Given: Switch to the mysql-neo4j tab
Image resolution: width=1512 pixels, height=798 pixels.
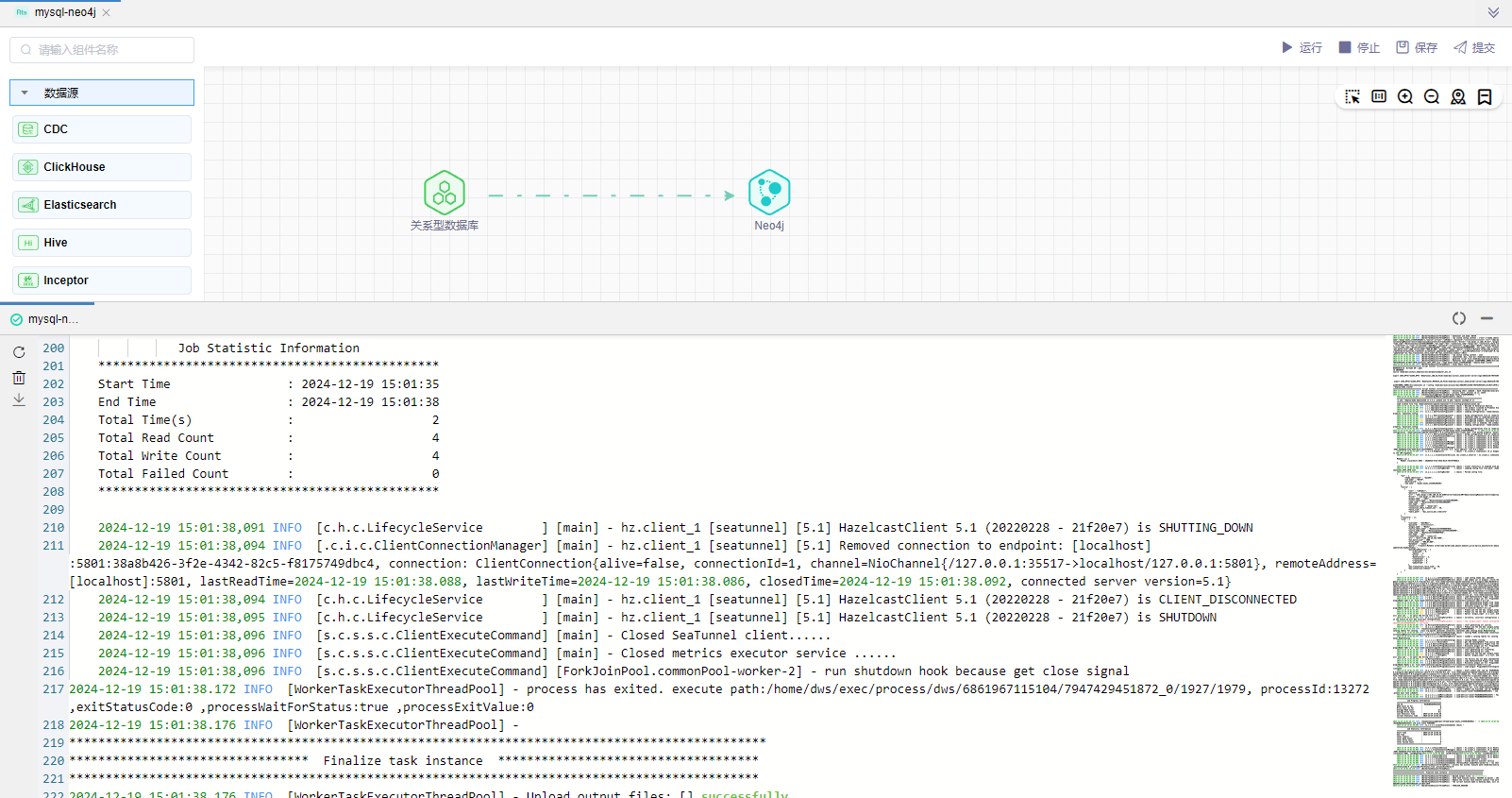Looking at the screenshot, I should pyautogui.click(x=64, y=13).
